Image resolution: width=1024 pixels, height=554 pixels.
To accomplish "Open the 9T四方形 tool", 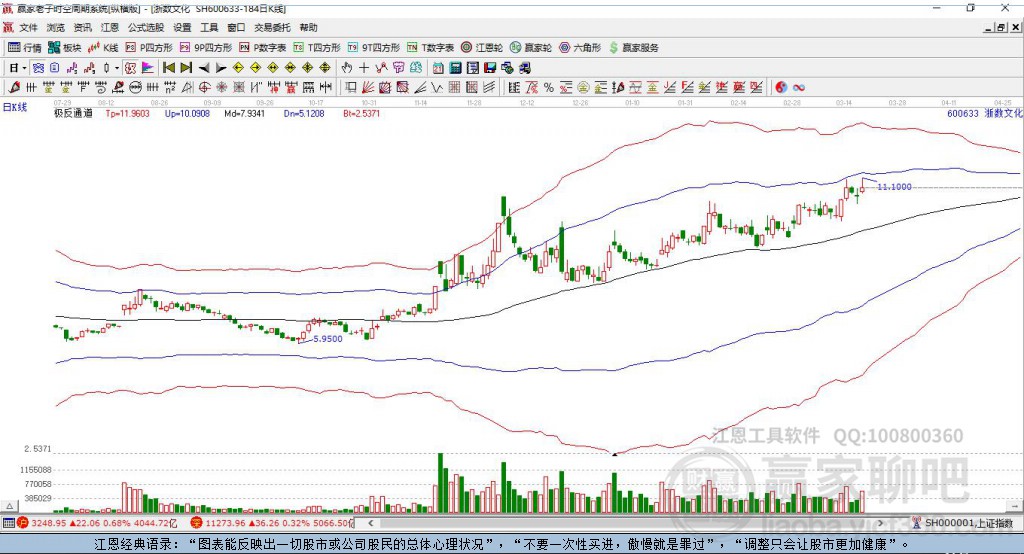I will (x=374, y=48).
